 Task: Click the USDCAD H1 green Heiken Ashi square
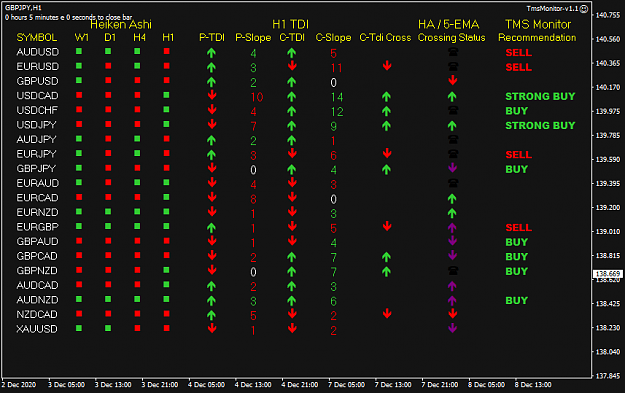(x=167, y=95)
